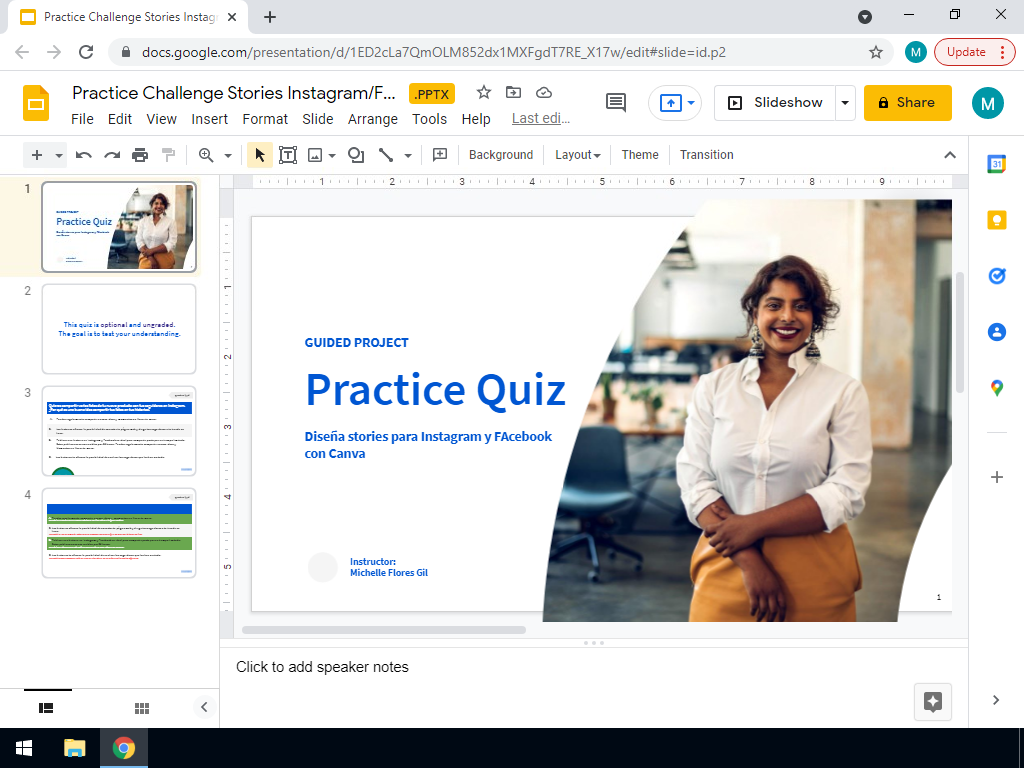Click the yellow Share button
Screen dimensions: 1024x768
click(907, 102)
